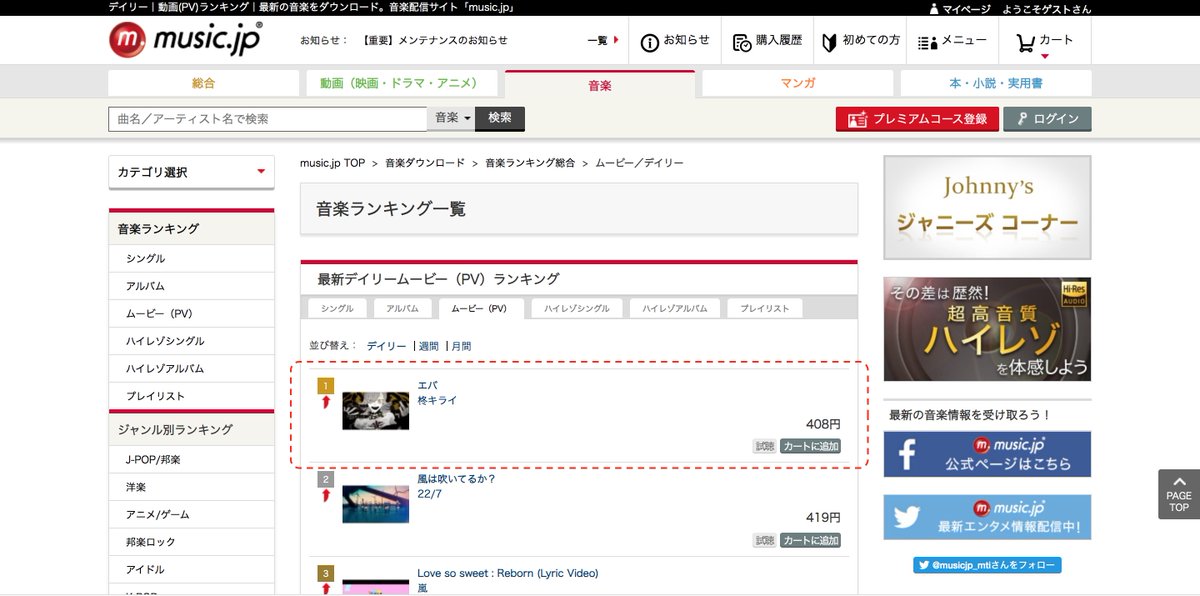Screen dimensions: 1200x596
Task: Switch to ハイレゾアルバム ranking tab
Action: point(675,309)
